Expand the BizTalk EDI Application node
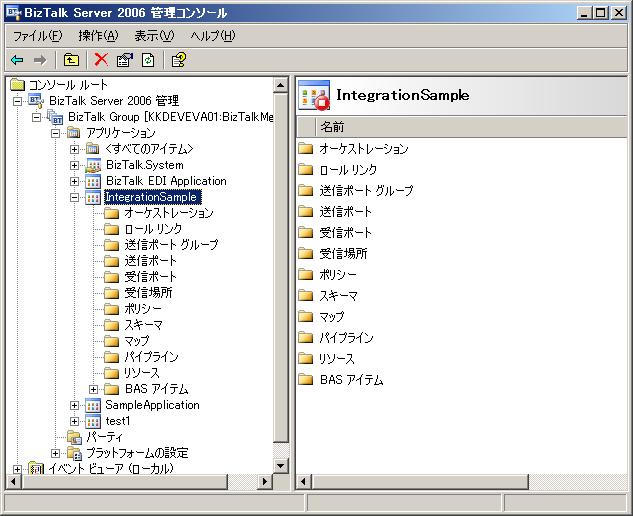Viewport: 633px width, 516px height. coord(74,181)
